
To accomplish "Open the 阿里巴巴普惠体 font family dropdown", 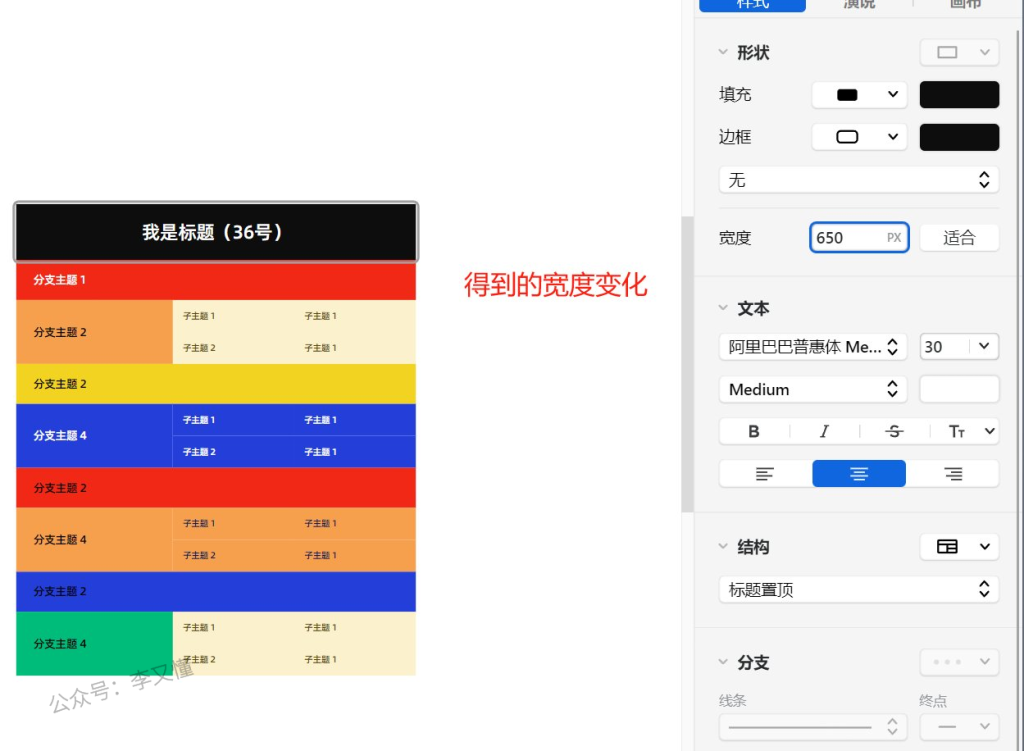I will coord(812,347).
